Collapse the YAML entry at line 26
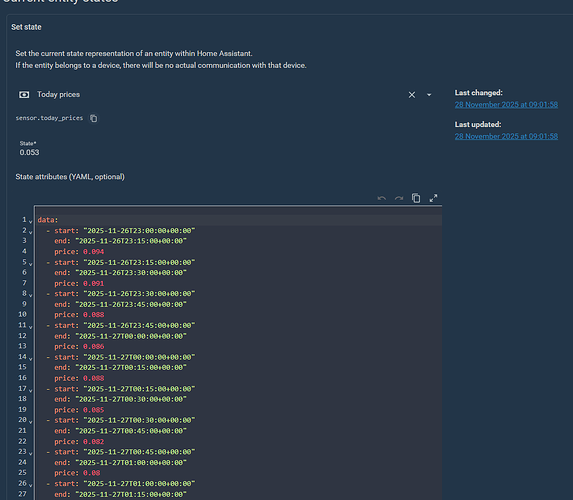The height and width of the screenshot is (500, 573). point(30,485)
